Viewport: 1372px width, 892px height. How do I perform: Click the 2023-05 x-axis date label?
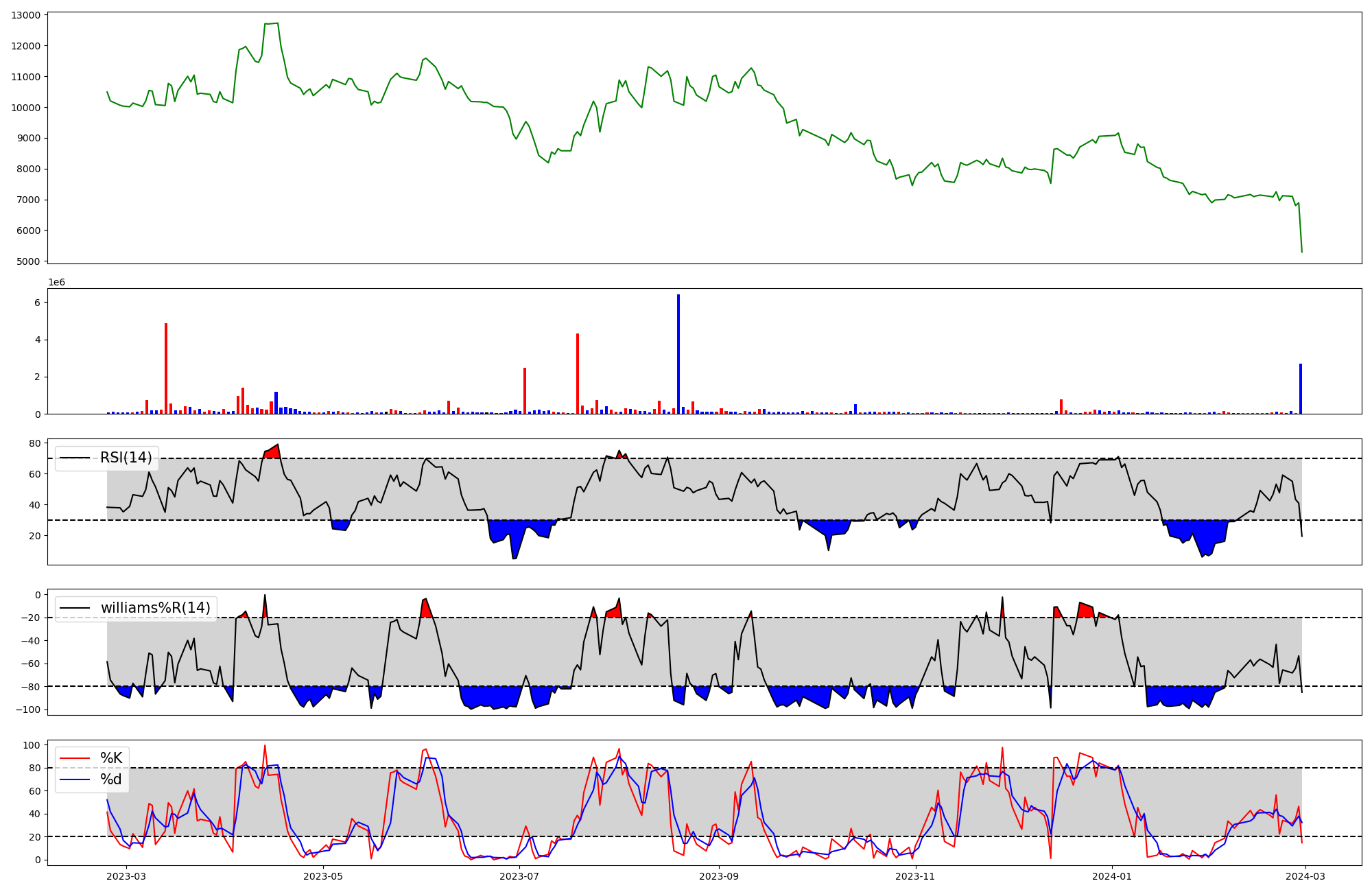pyautogui.click(x=322, y=876)
